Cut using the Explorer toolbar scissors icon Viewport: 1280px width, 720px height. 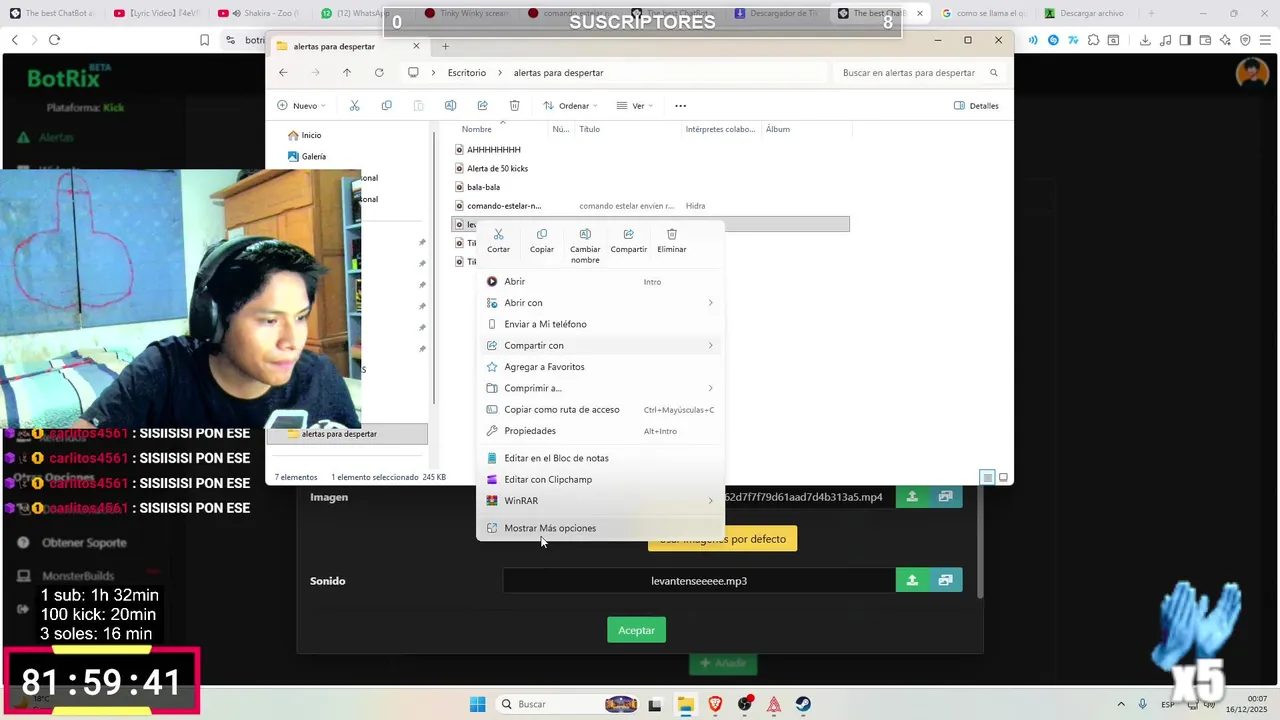[x=354, y=105]
